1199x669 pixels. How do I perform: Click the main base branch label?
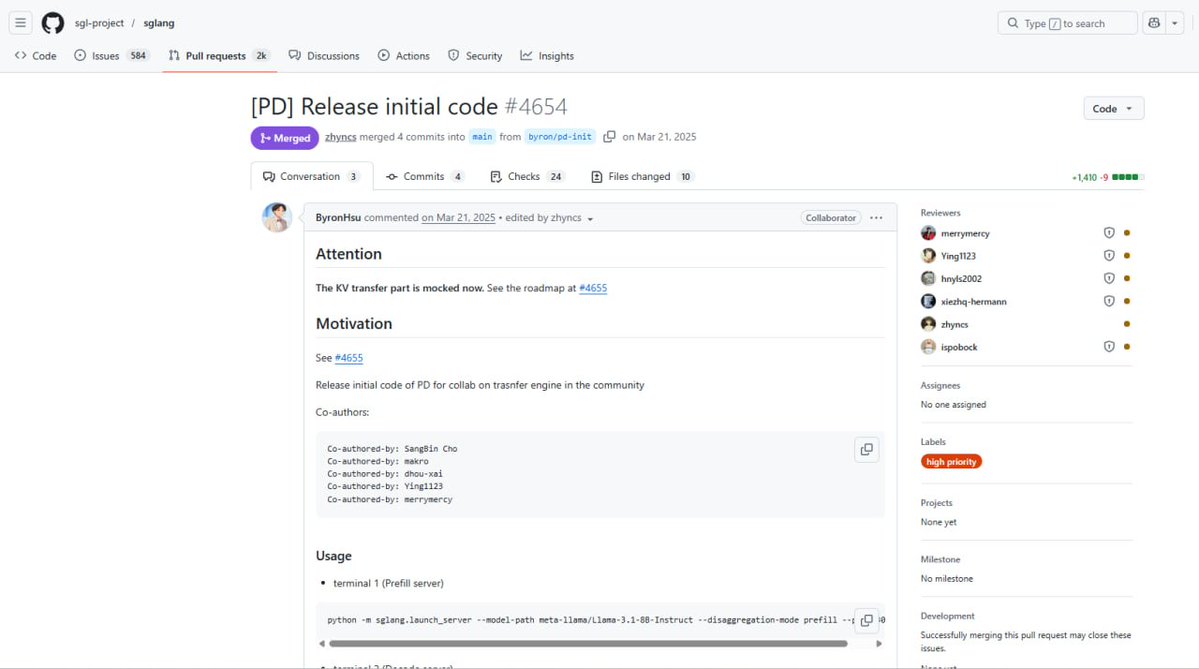[482, 137]
